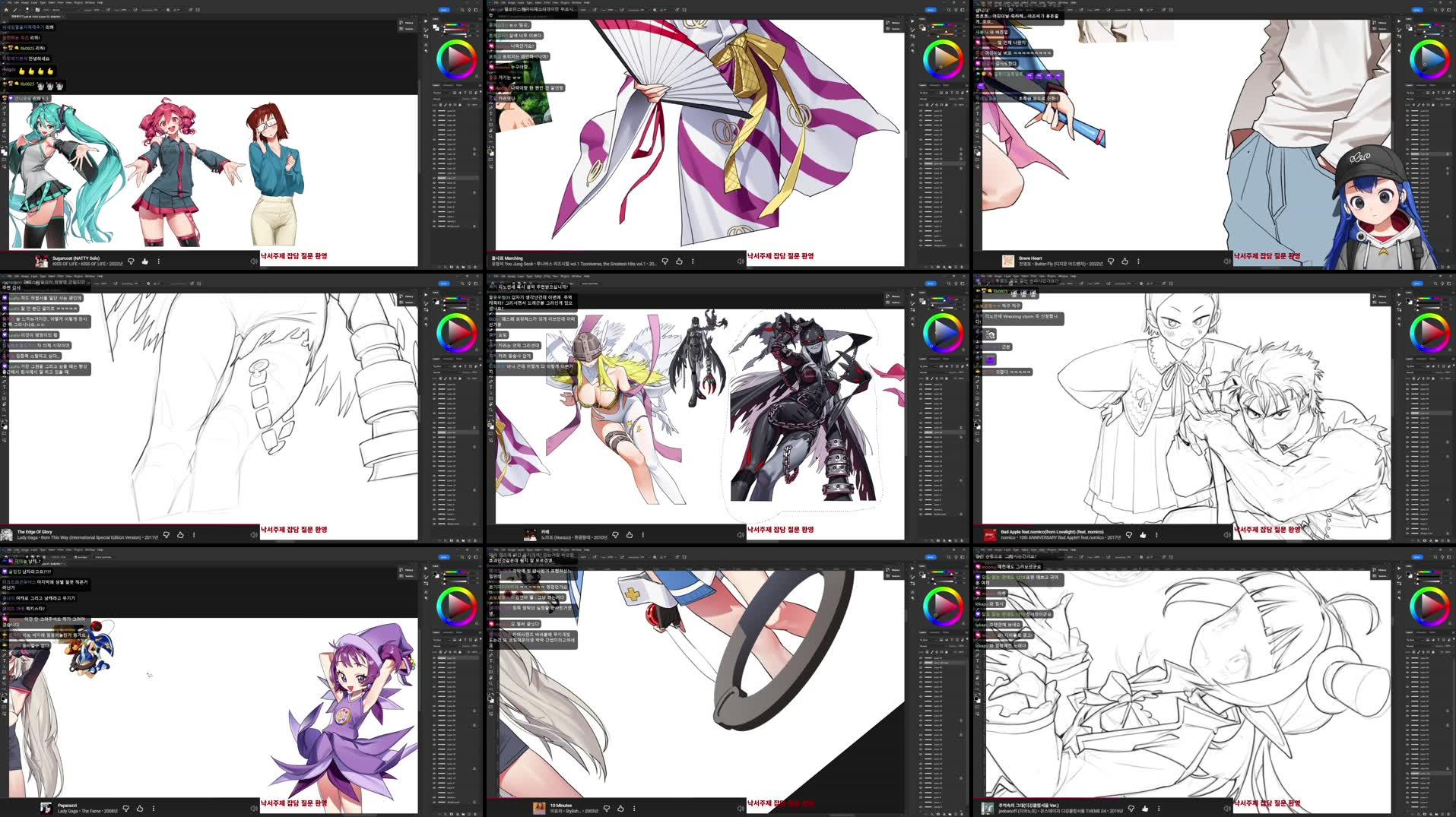This screenshot has height=817, width=1456.
Task: Dislike the 추억속의 그대 track
Action: (x=1131, y=808)
